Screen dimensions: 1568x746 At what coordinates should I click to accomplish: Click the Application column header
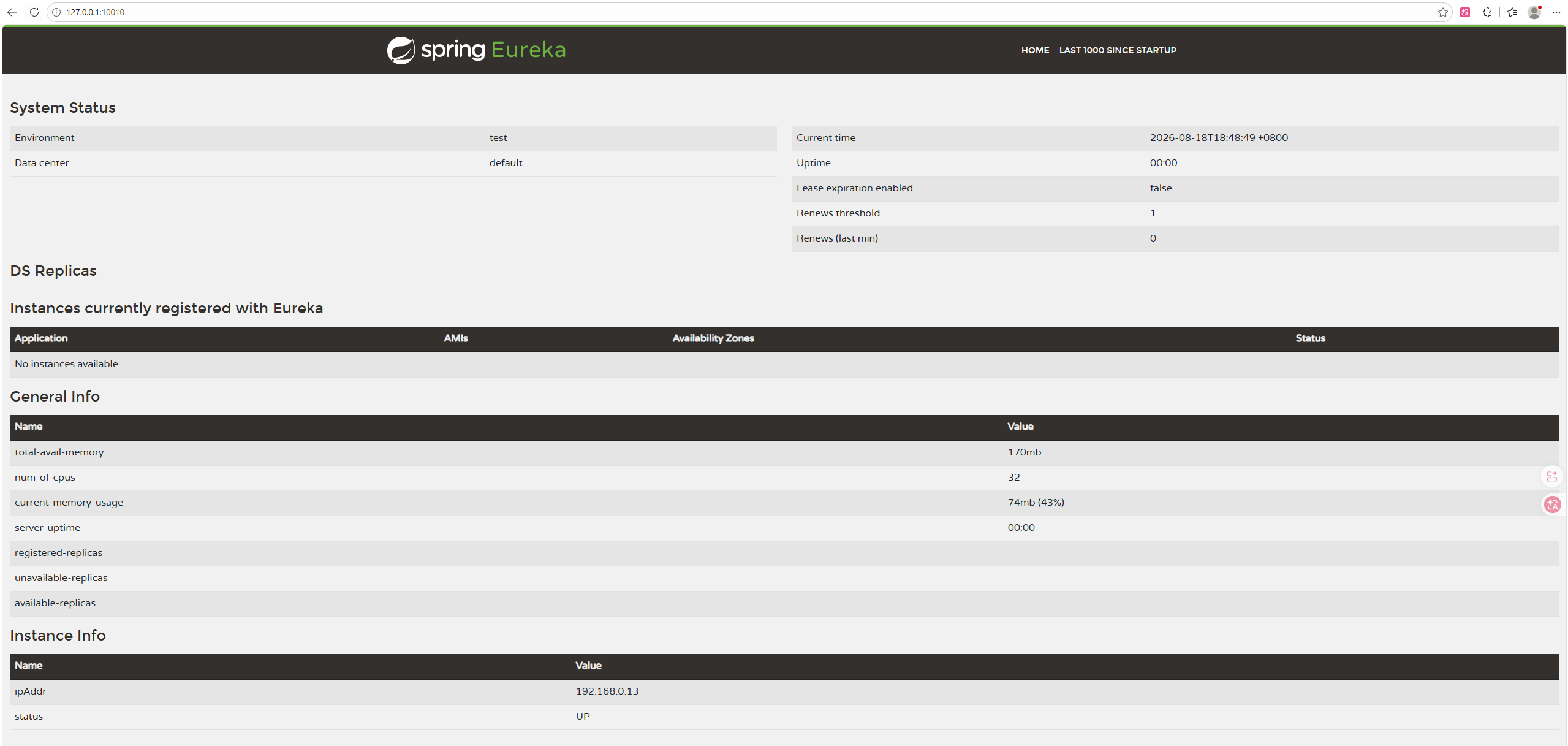click(x=41, y=338)
